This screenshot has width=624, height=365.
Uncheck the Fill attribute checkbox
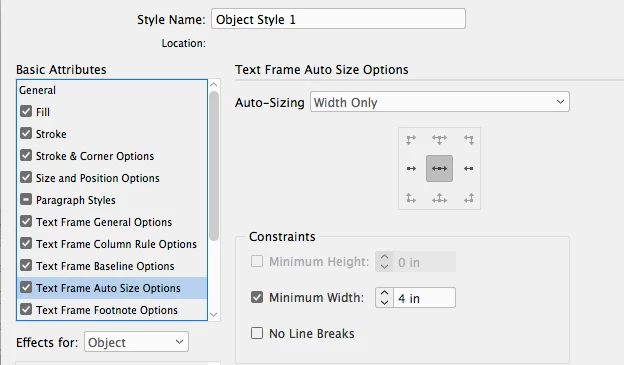point(26,111)
